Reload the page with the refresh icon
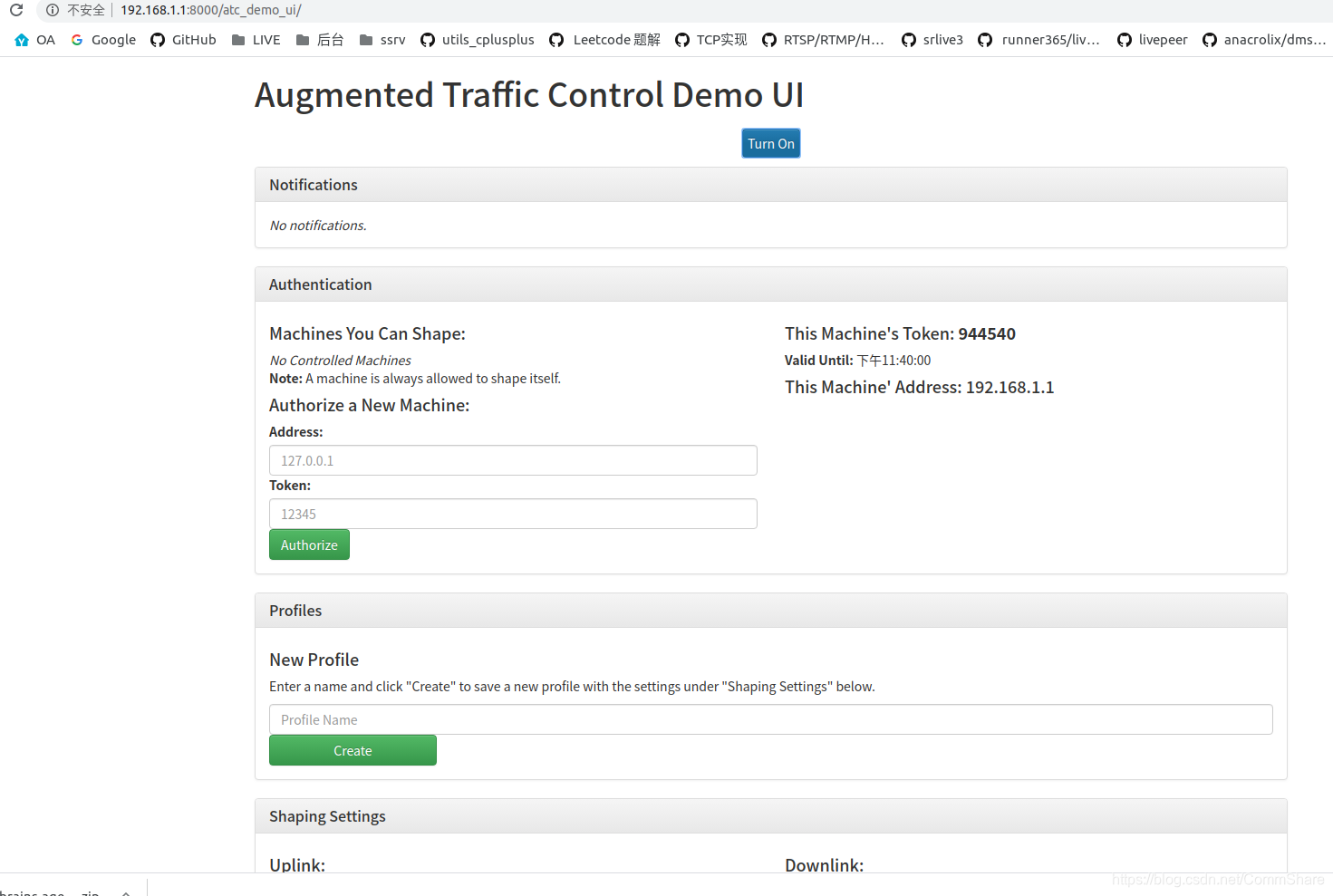 16,10
